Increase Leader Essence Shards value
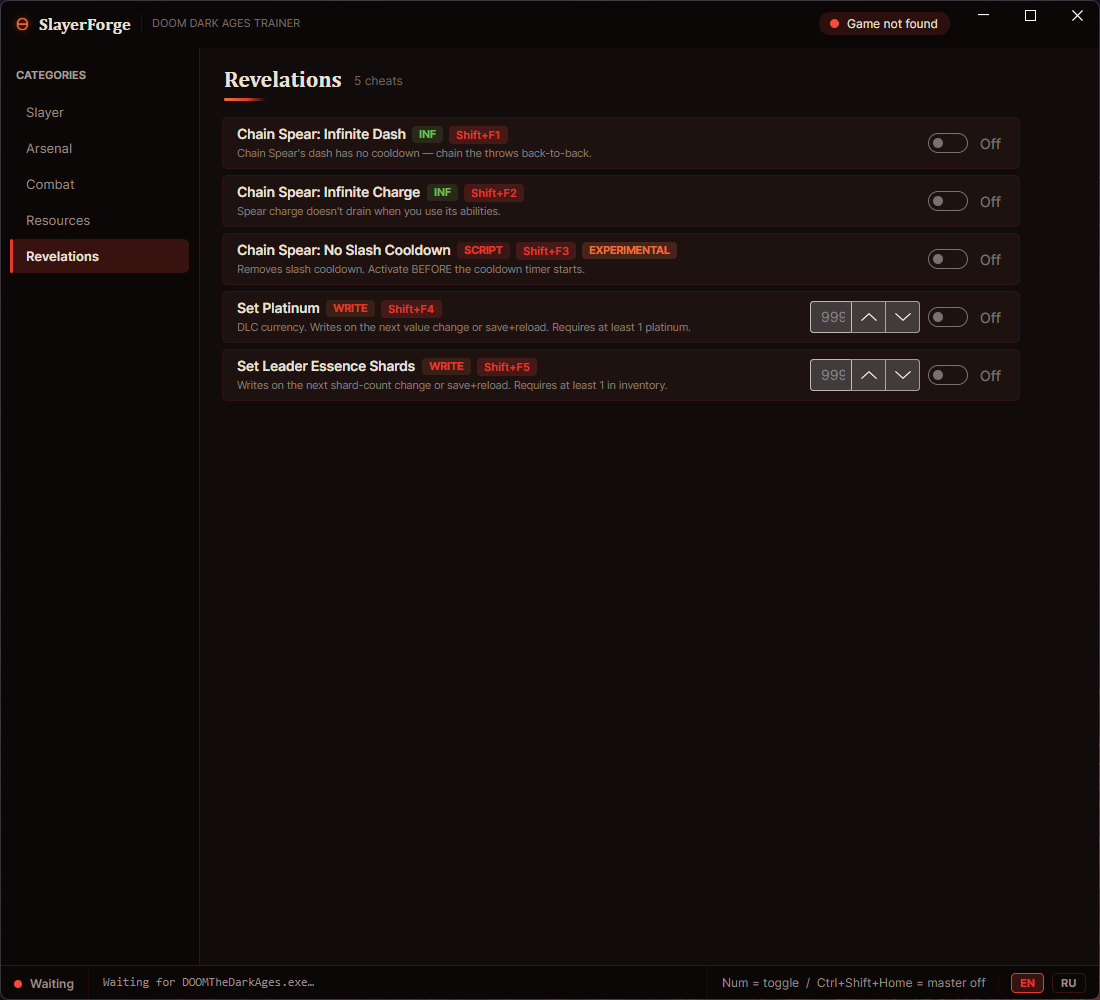 point(868,375)
